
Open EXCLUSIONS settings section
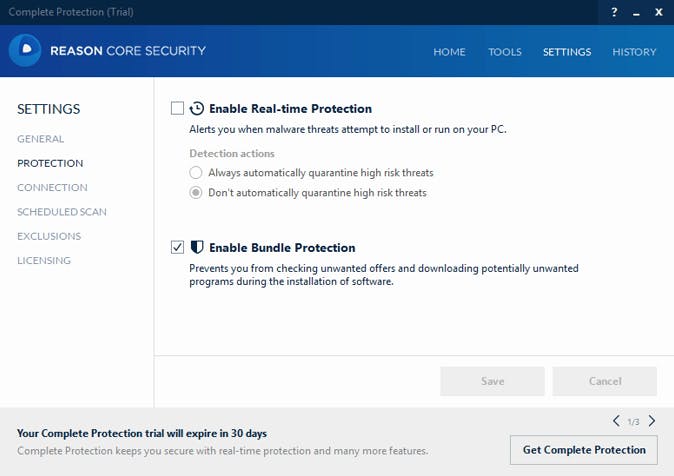point(49,236)
